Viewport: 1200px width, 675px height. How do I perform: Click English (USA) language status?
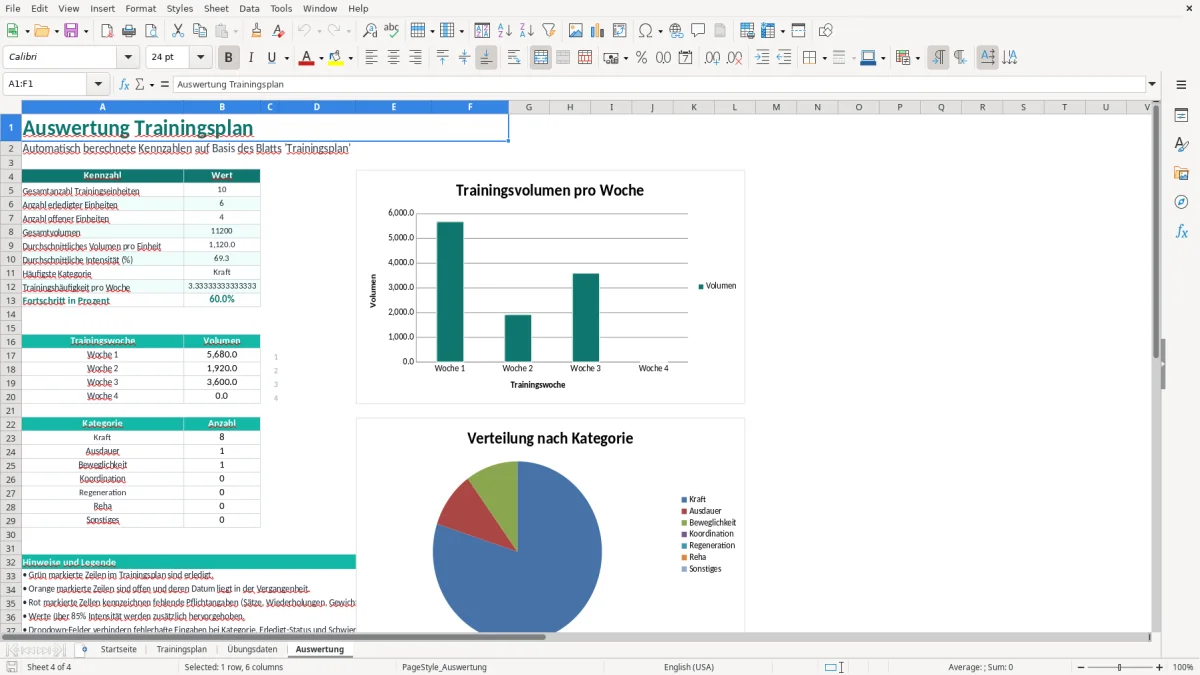pyautogui.click(x=689, y=667)
